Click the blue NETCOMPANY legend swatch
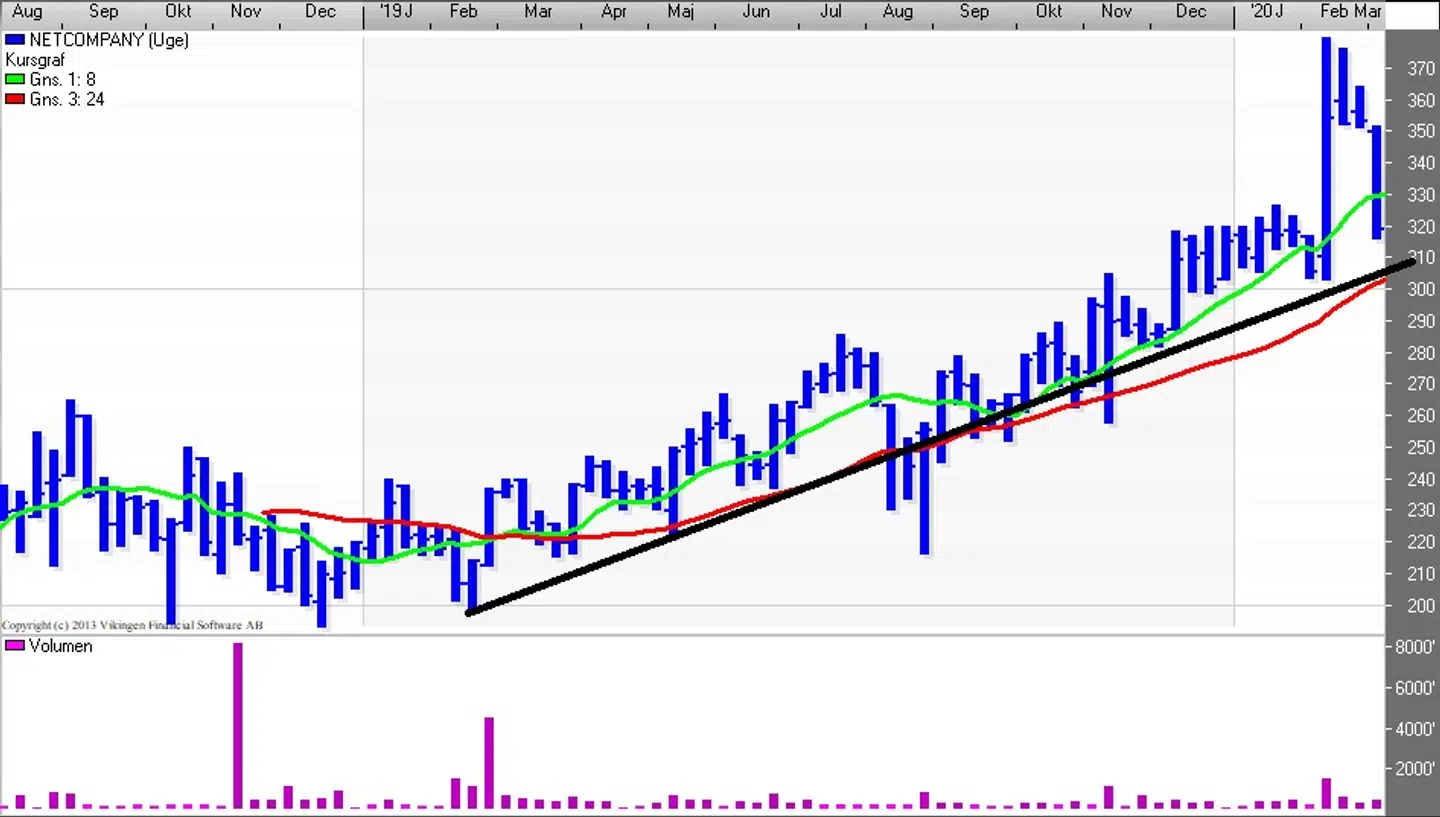 point(15,40)
